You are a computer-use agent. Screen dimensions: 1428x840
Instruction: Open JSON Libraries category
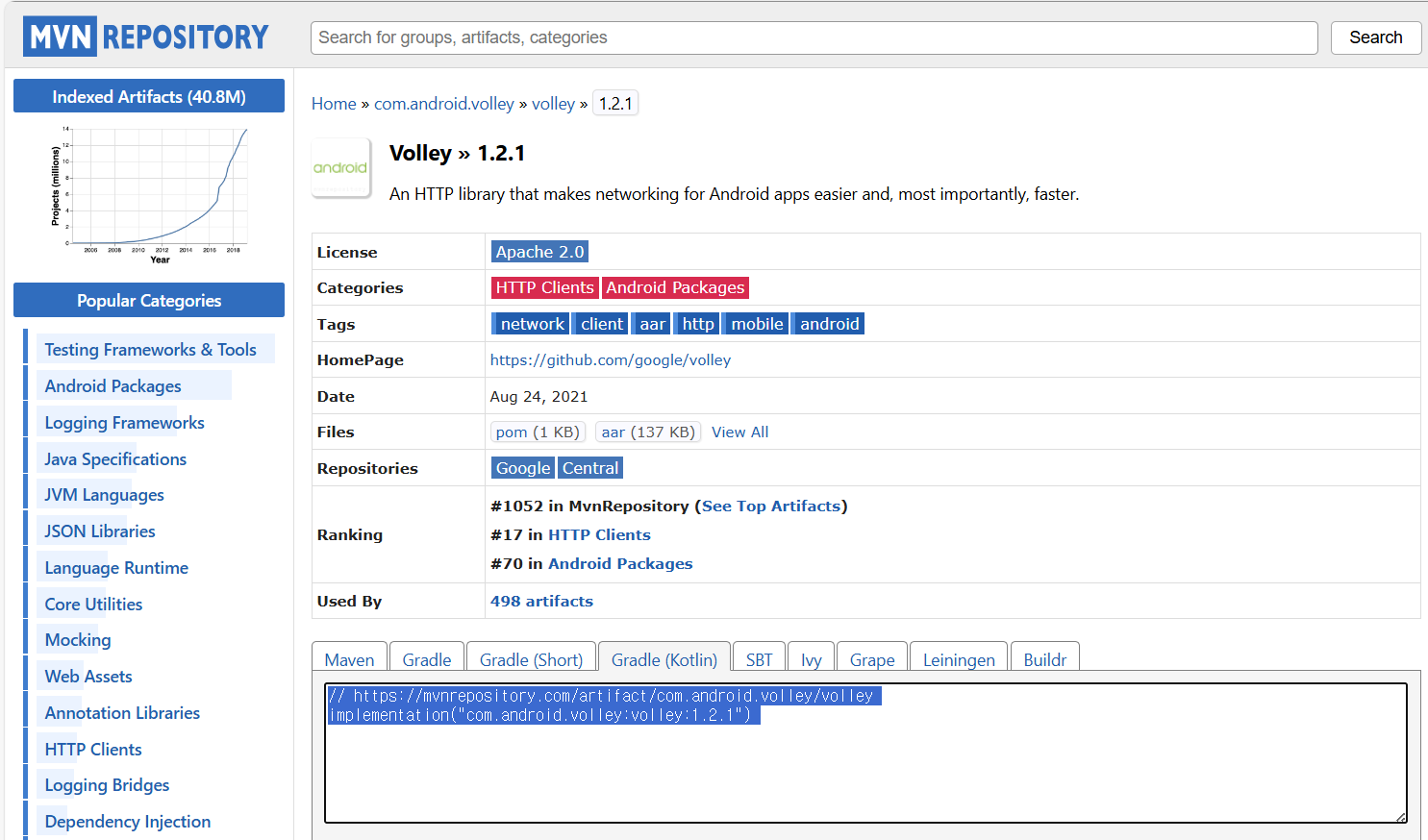tap(100, 531)
